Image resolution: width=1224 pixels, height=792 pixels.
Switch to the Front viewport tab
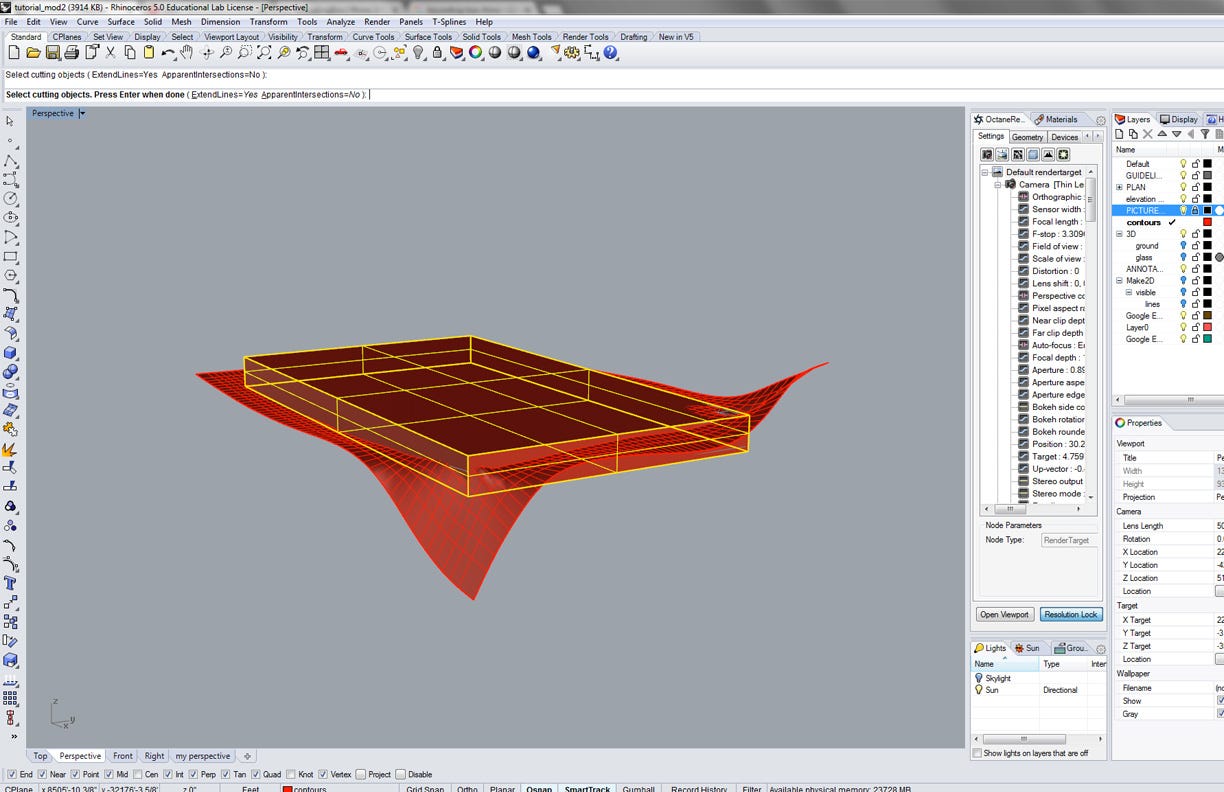point(122,756)
